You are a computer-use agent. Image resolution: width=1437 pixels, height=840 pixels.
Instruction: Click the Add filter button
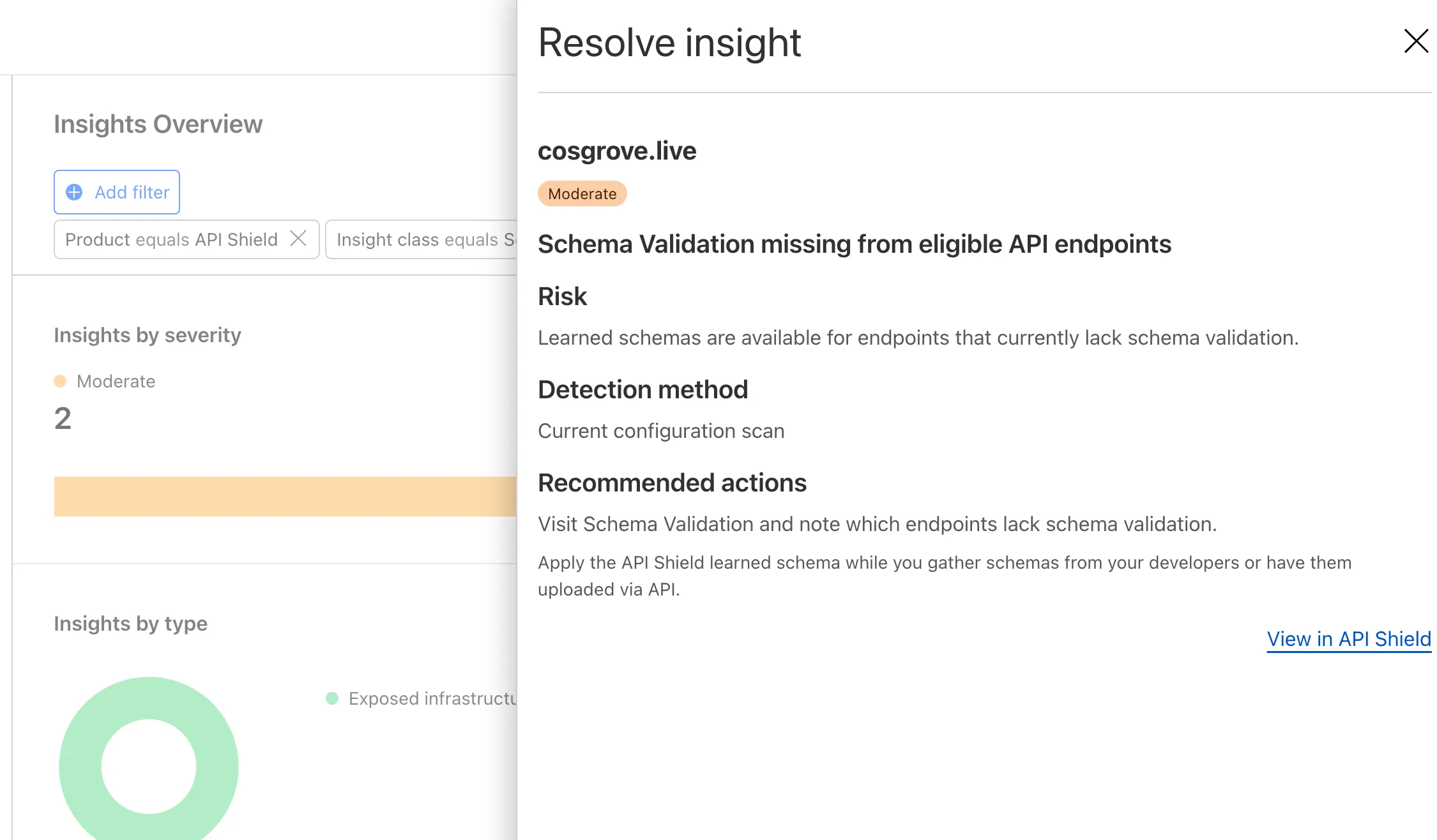(116, 192)
